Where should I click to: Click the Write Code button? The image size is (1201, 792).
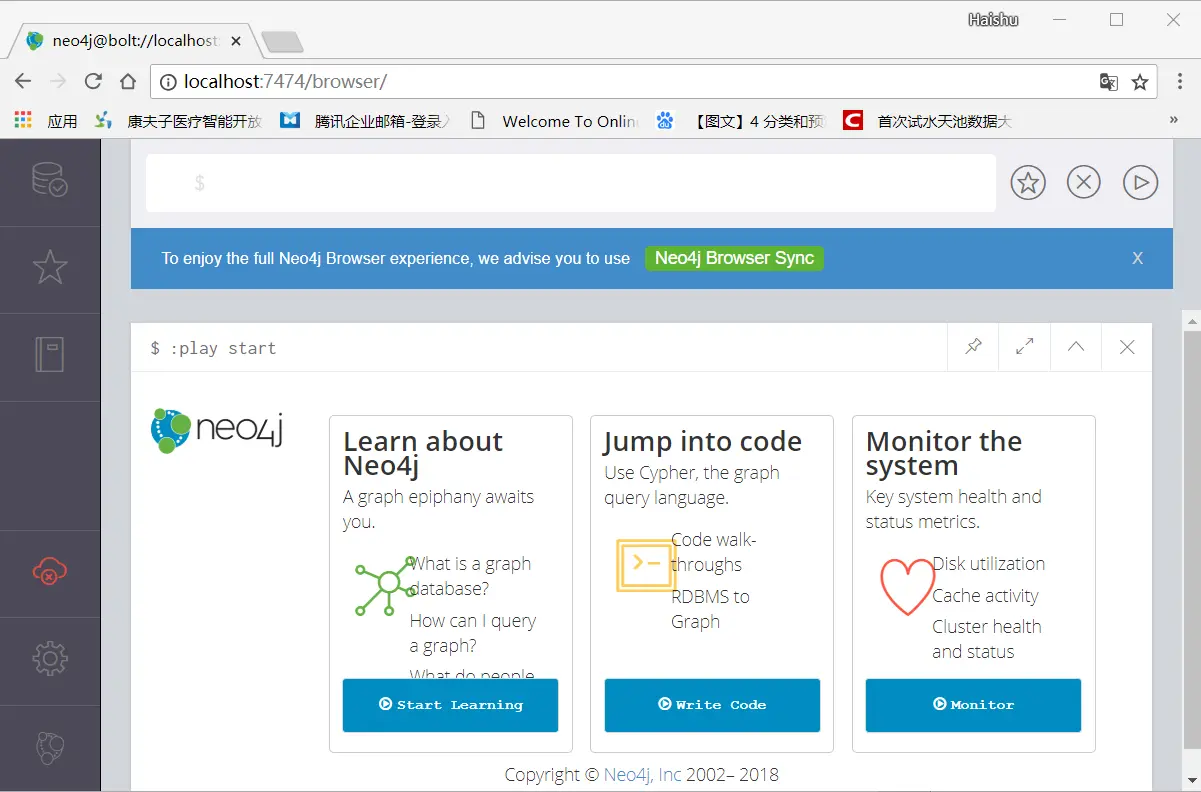pos(712,705)
